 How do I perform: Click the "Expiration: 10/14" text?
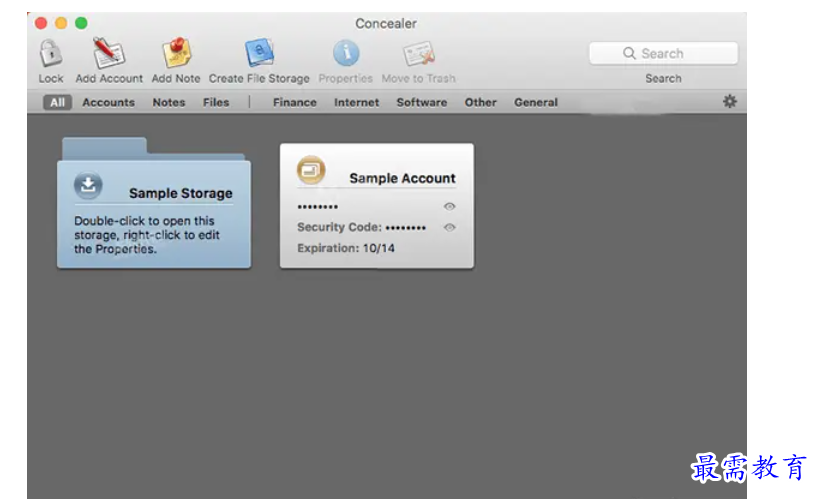pyautogui.click(x=346, y=248)
